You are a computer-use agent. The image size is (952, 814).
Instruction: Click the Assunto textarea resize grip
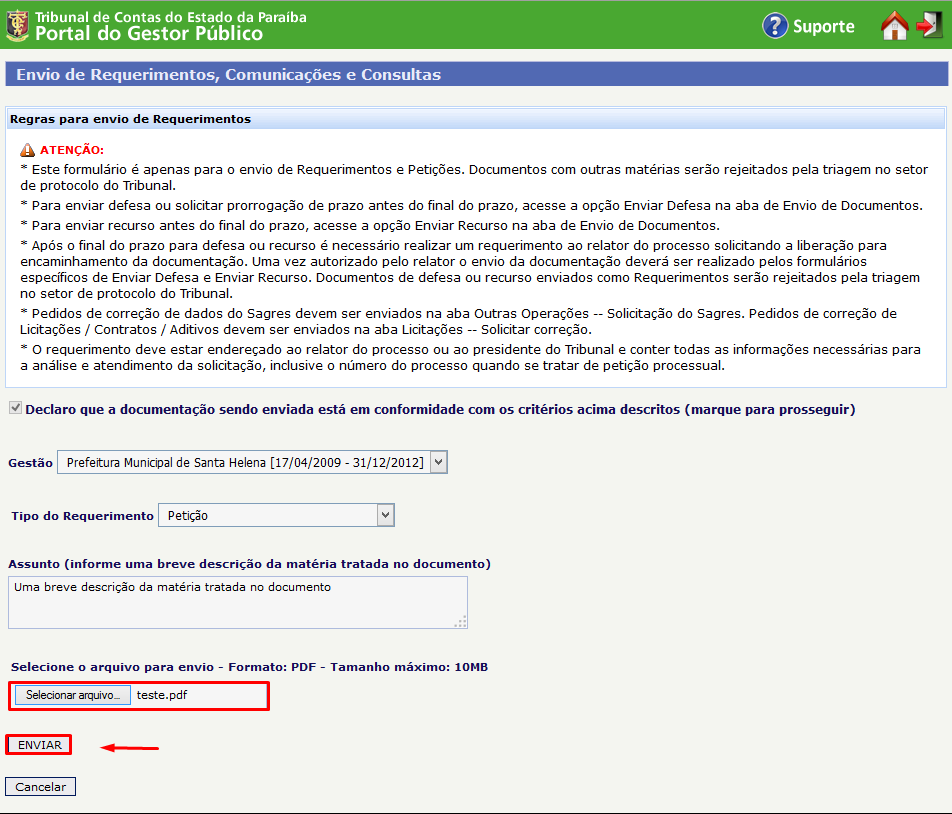[x=460, y=622]
